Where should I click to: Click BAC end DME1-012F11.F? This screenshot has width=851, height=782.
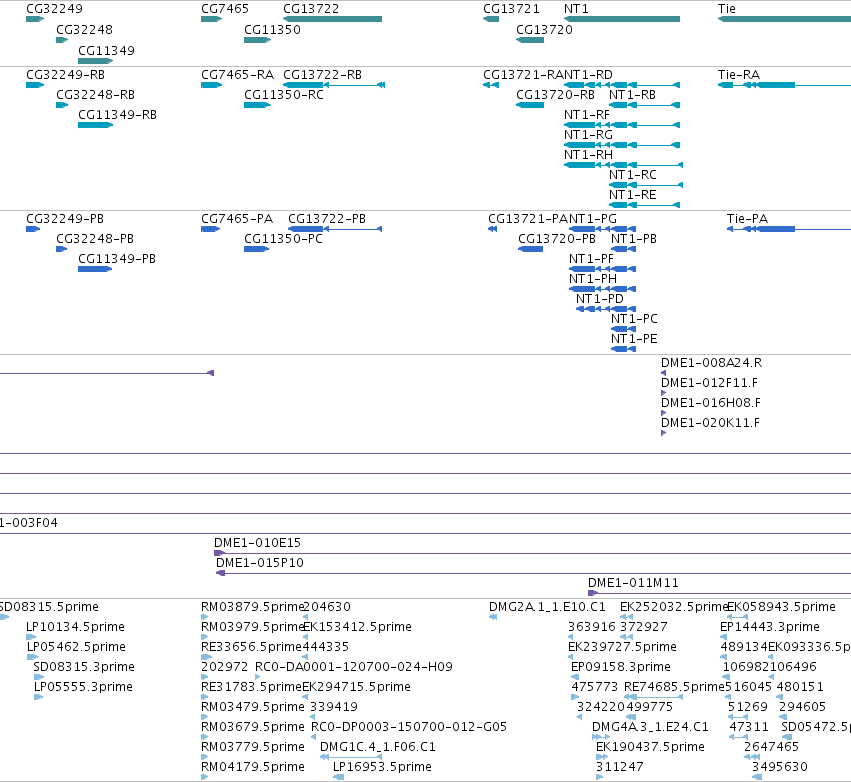tap(709, 383)
